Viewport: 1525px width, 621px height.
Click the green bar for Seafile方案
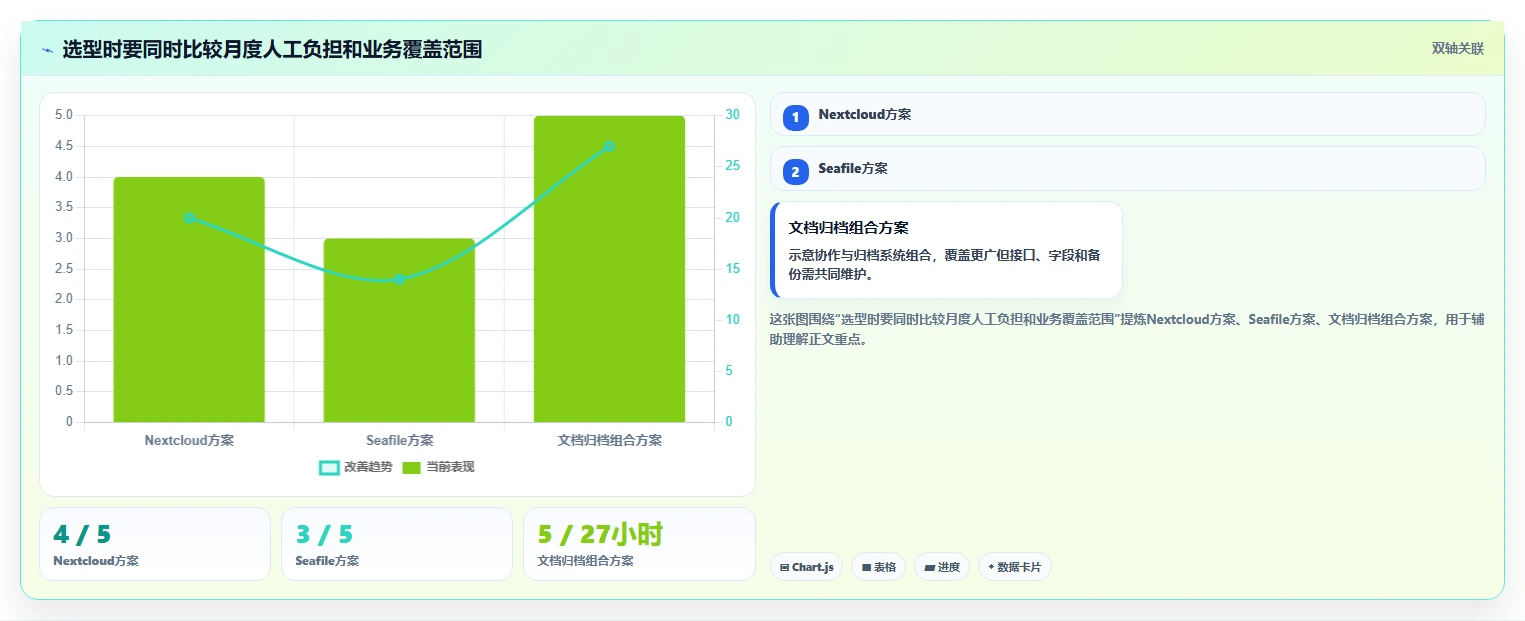point(399,330)
